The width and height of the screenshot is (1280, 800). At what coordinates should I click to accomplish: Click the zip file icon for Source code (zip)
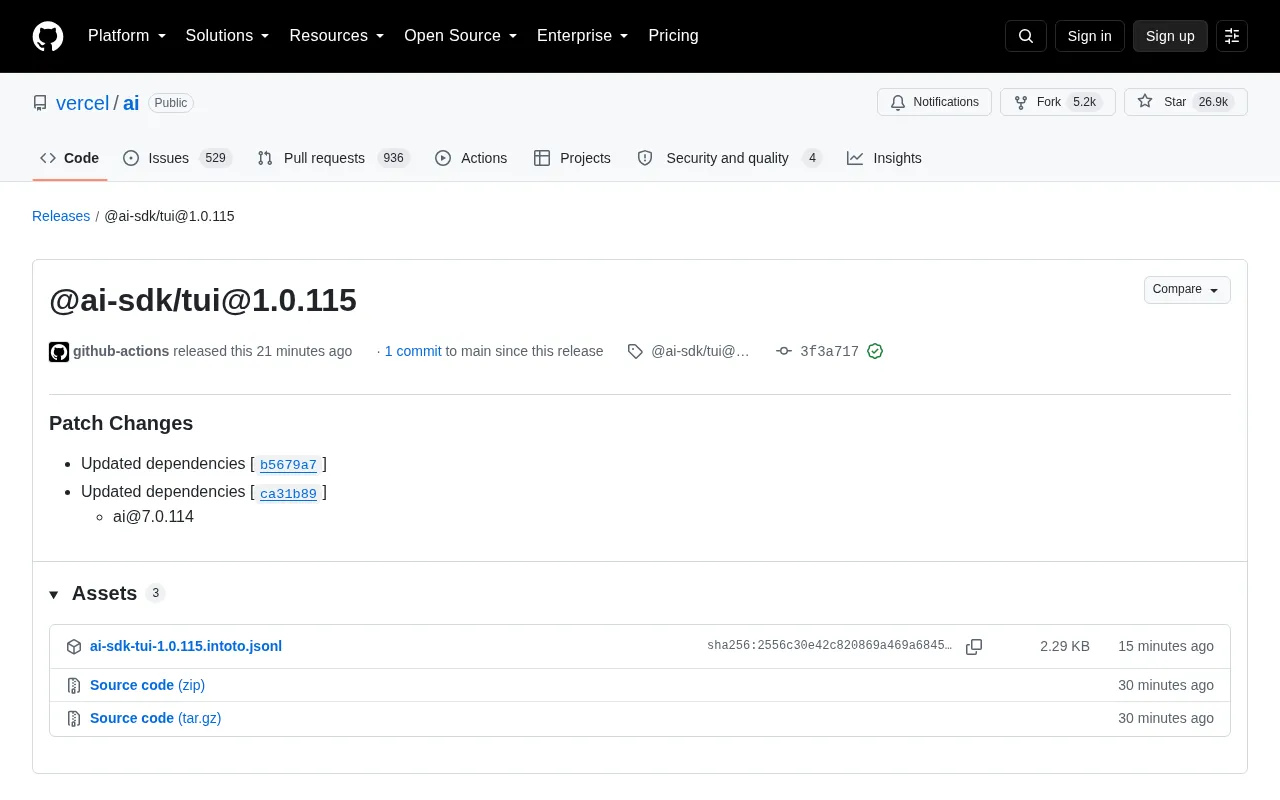(74, 686)
